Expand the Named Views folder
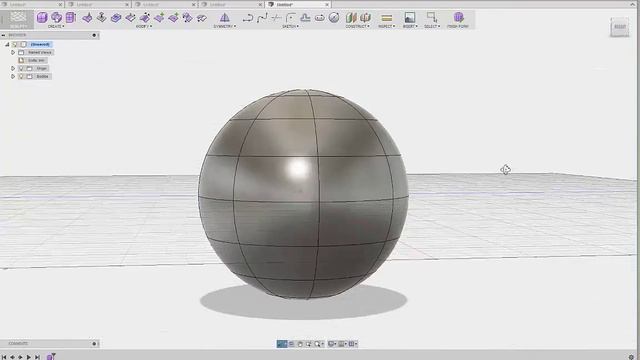Viewport: 640px width, 360px height. (x=13, y=52)
